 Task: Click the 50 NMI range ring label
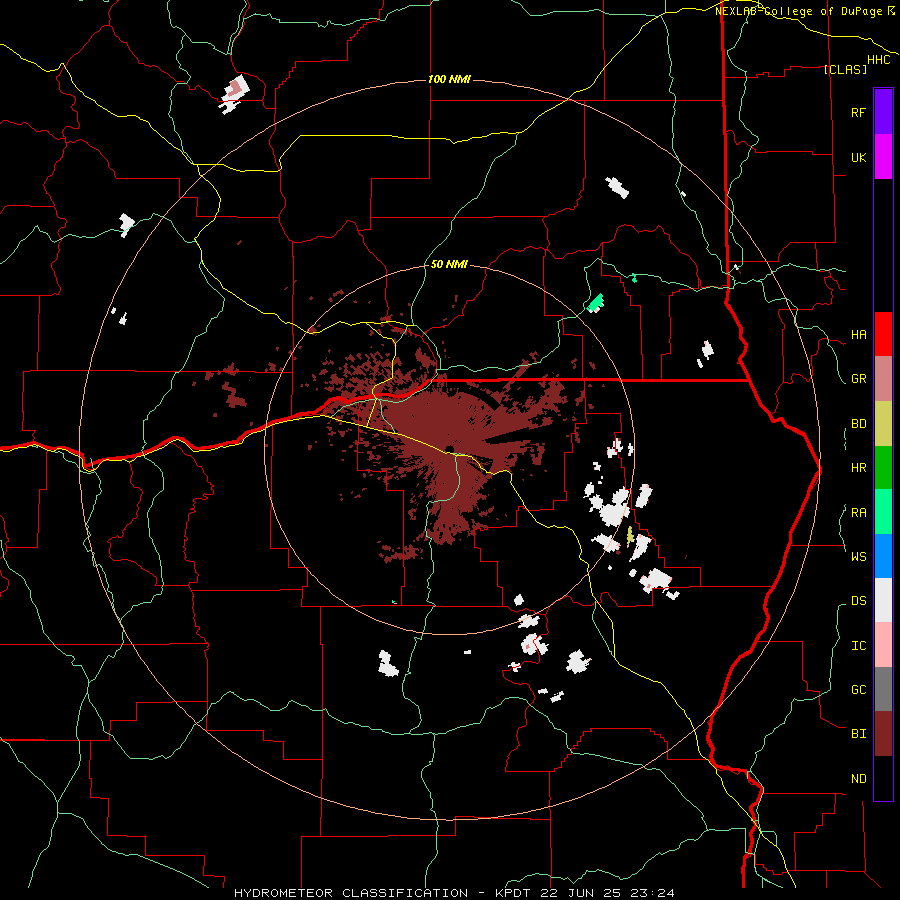click(449, 265)
